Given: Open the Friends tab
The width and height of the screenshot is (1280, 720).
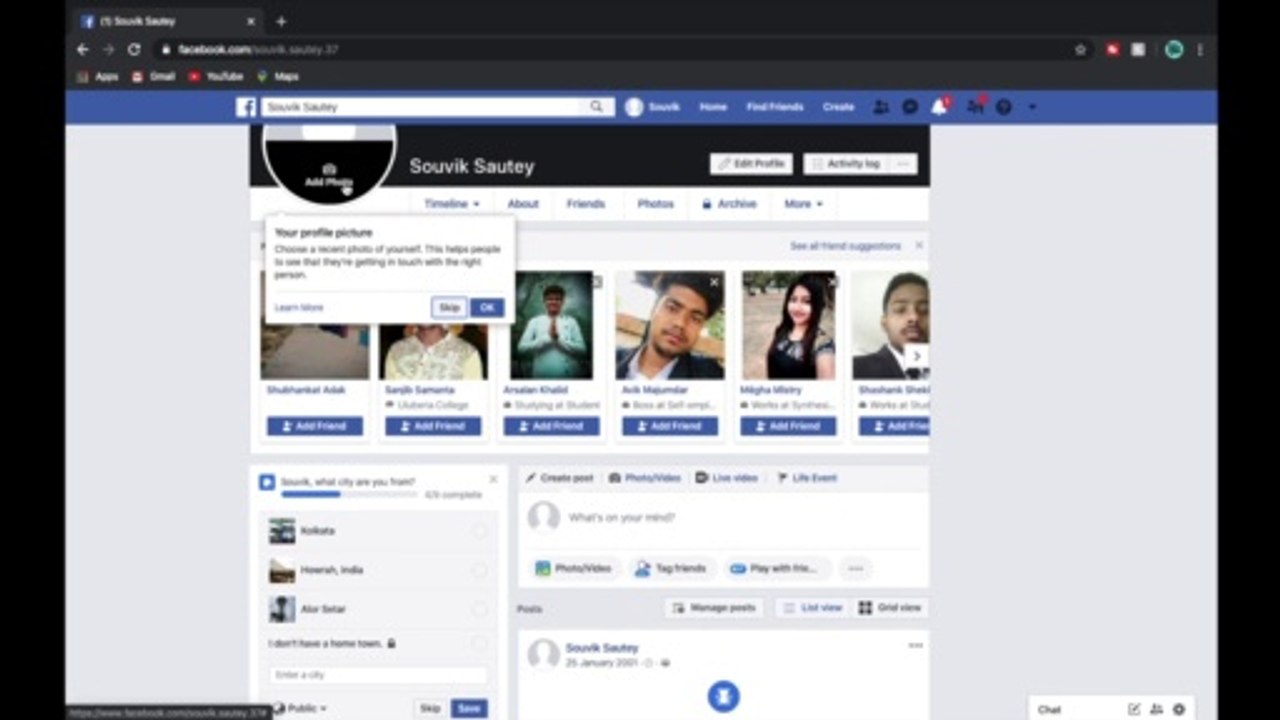Looking at the screenshot, I should tap(586, 204).
